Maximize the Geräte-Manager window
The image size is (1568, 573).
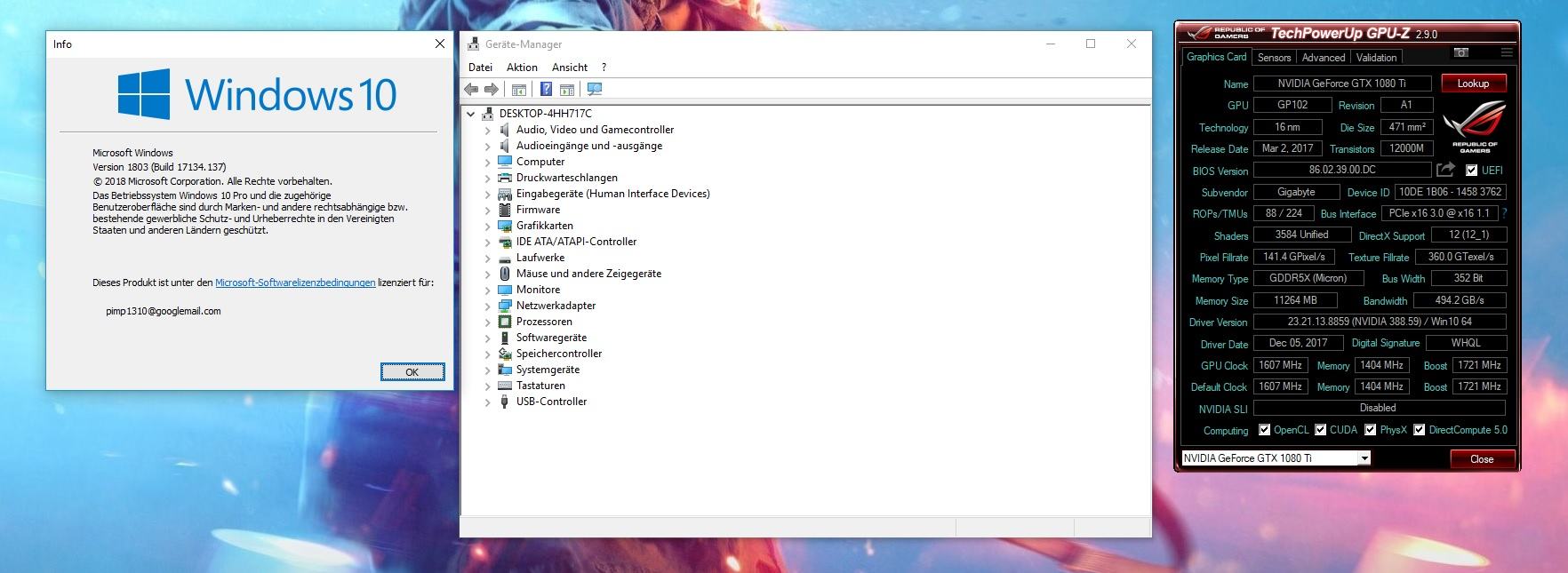(1091, 44)
